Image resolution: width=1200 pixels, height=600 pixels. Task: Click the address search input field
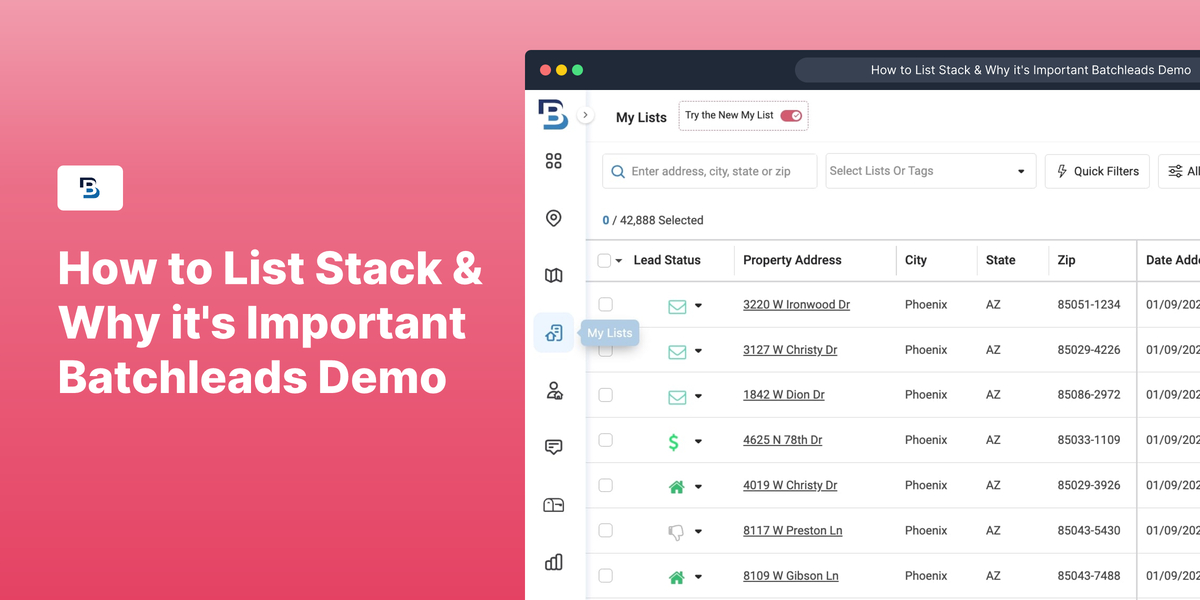tap(710, 171)
